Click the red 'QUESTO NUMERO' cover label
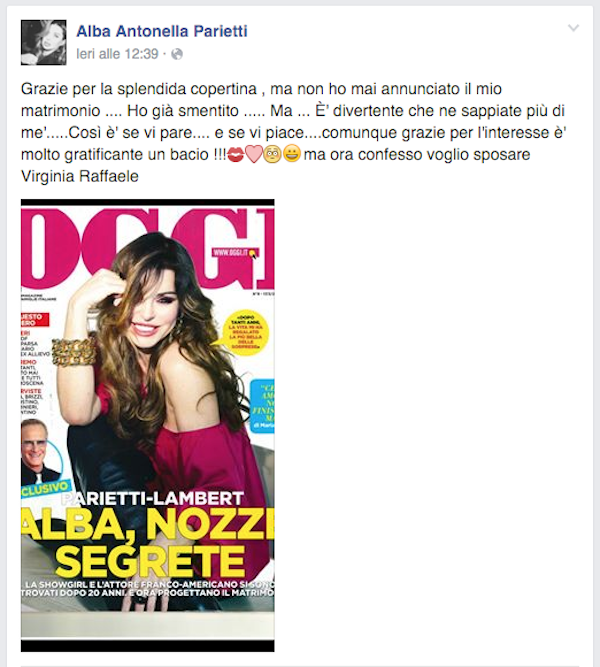The height and width of the screenshot is (667, 600). point(35,320)
